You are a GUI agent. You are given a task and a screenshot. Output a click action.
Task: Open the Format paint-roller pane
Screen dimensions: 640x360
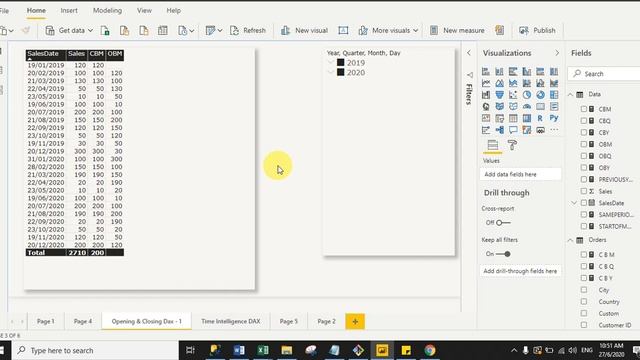[512, 145]
